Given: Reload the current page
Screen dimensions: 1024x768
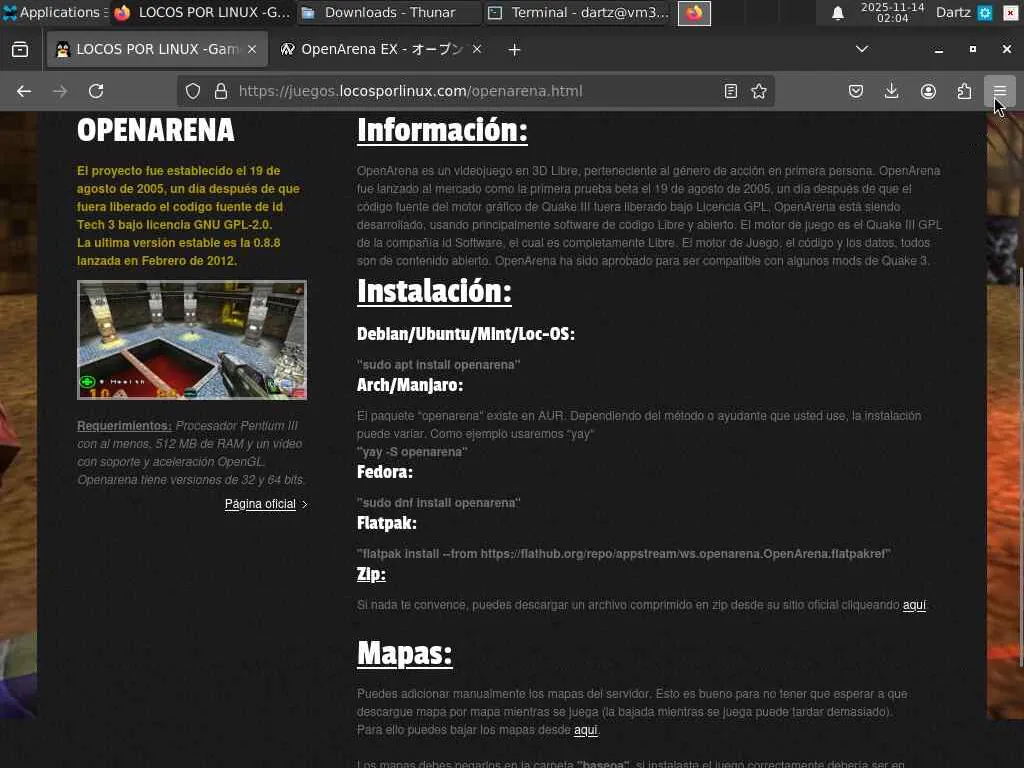Looking at the screenshot, I should 96,91.
